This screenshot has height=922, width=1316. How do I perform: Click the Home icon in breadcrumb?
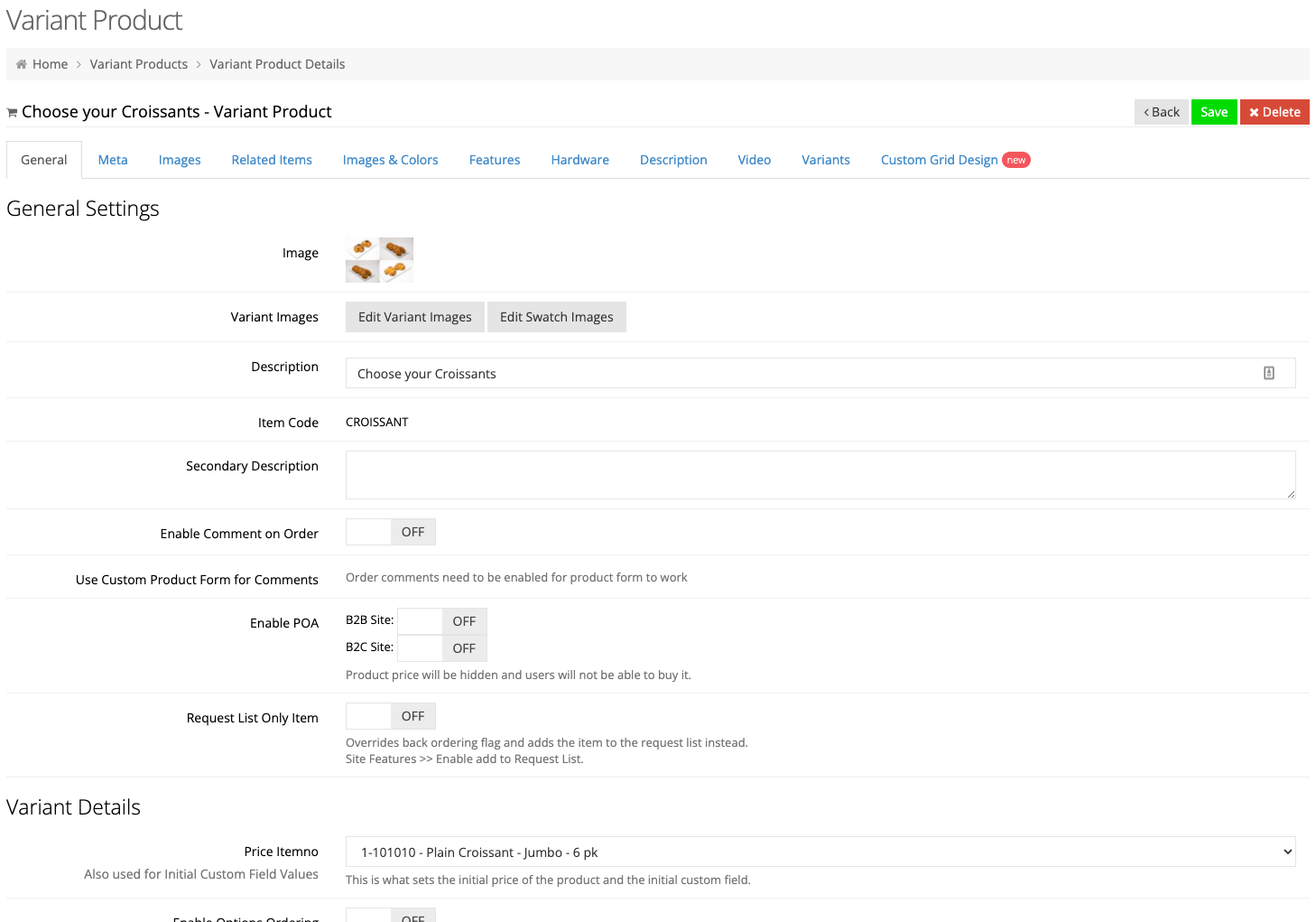pyautogui.click(x=22, y=64)
